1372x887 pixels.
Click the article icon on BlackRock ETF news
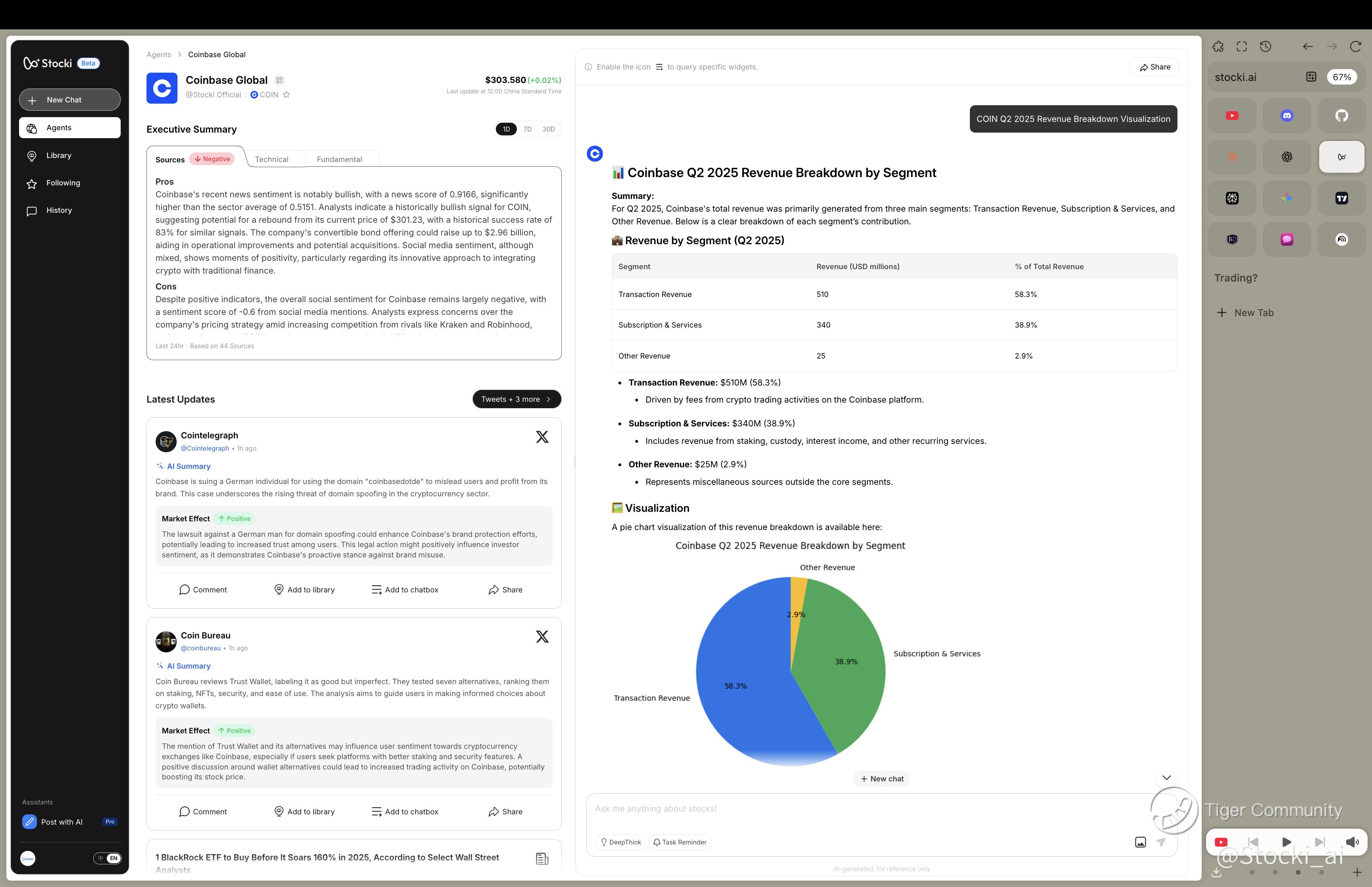coord(542,859)
